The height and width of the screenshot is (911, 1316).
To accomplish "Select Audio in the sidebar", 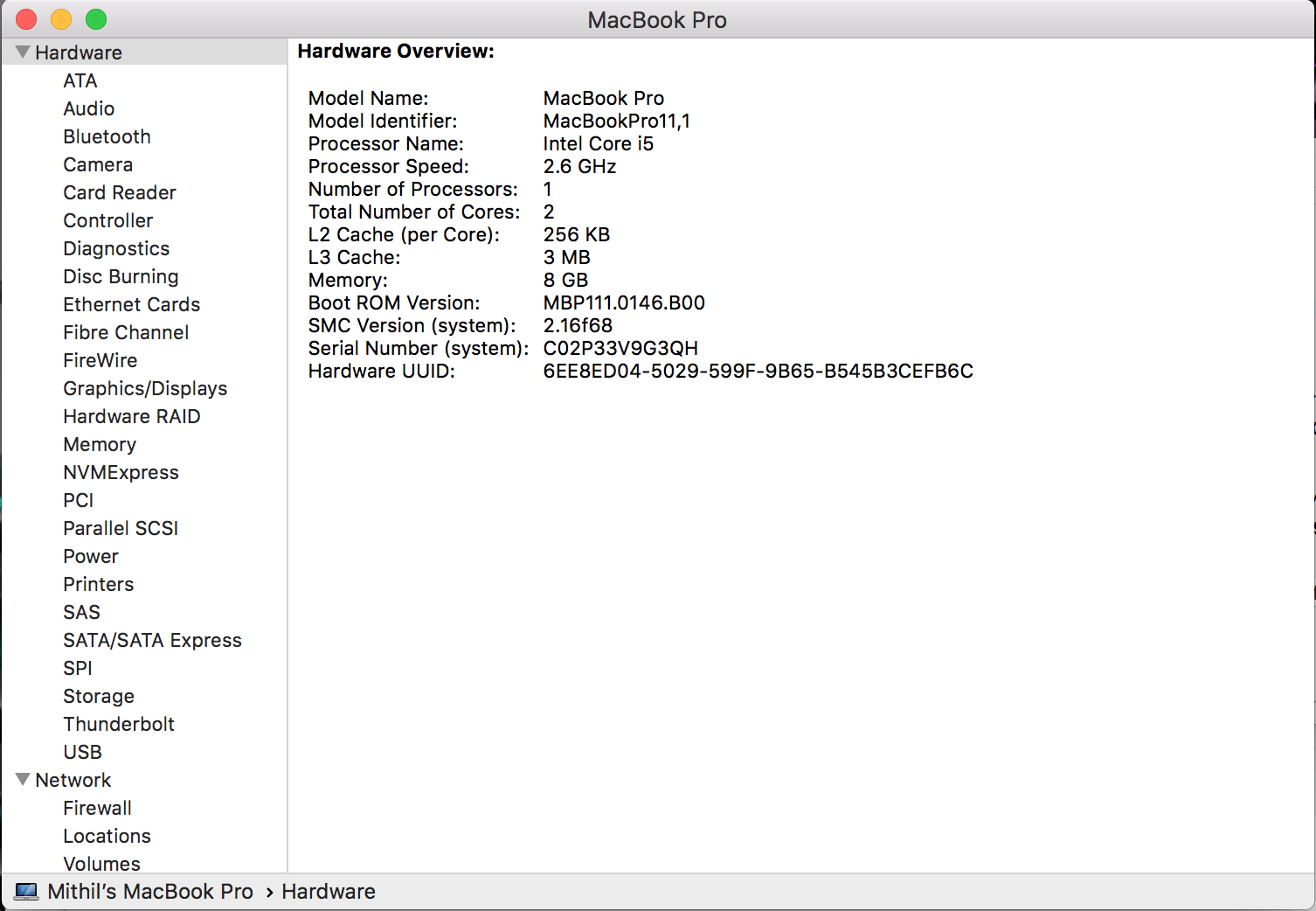I will click(x=89, y=108).
